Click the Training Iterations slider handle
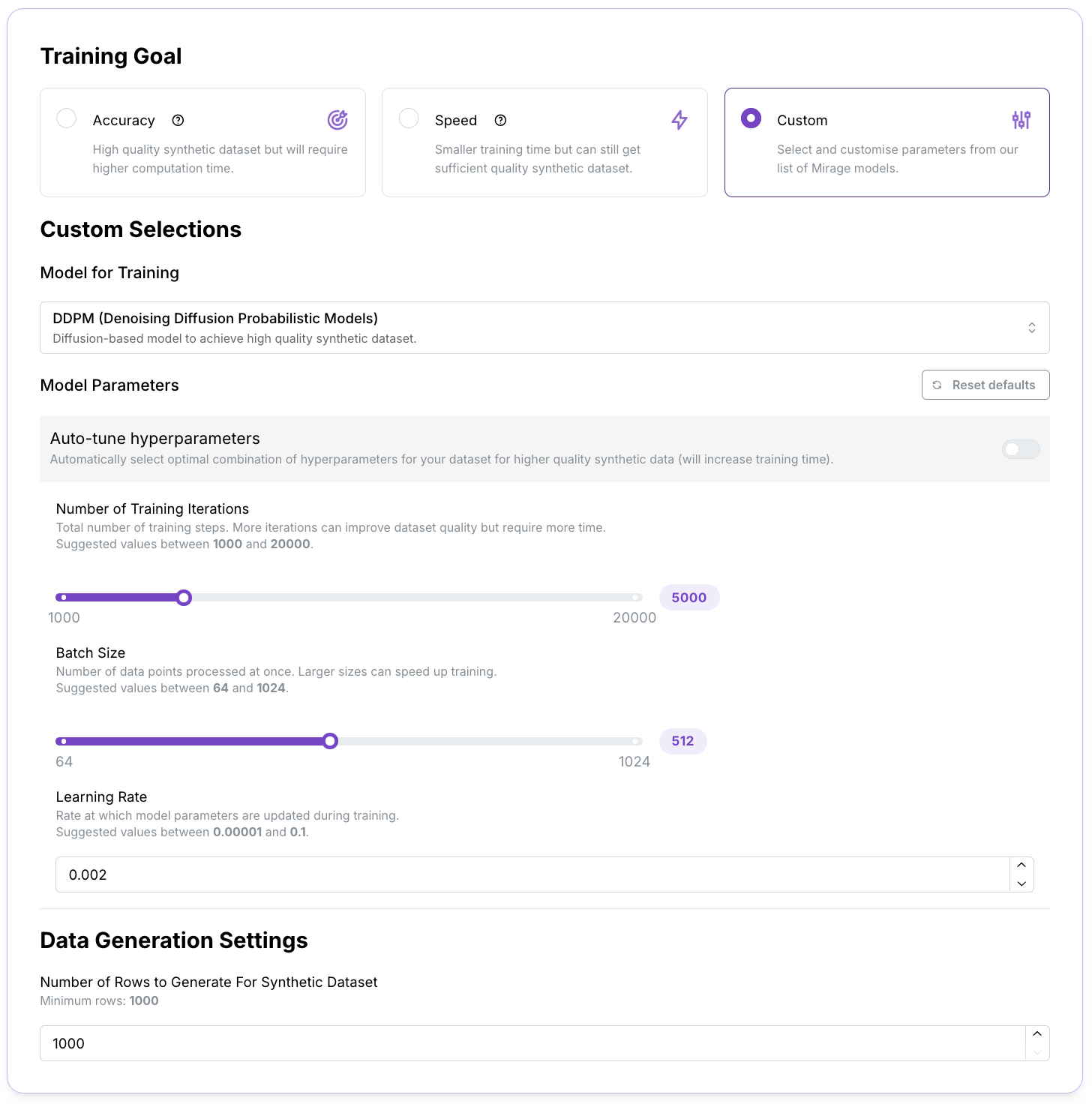 [x=184, y=598]
